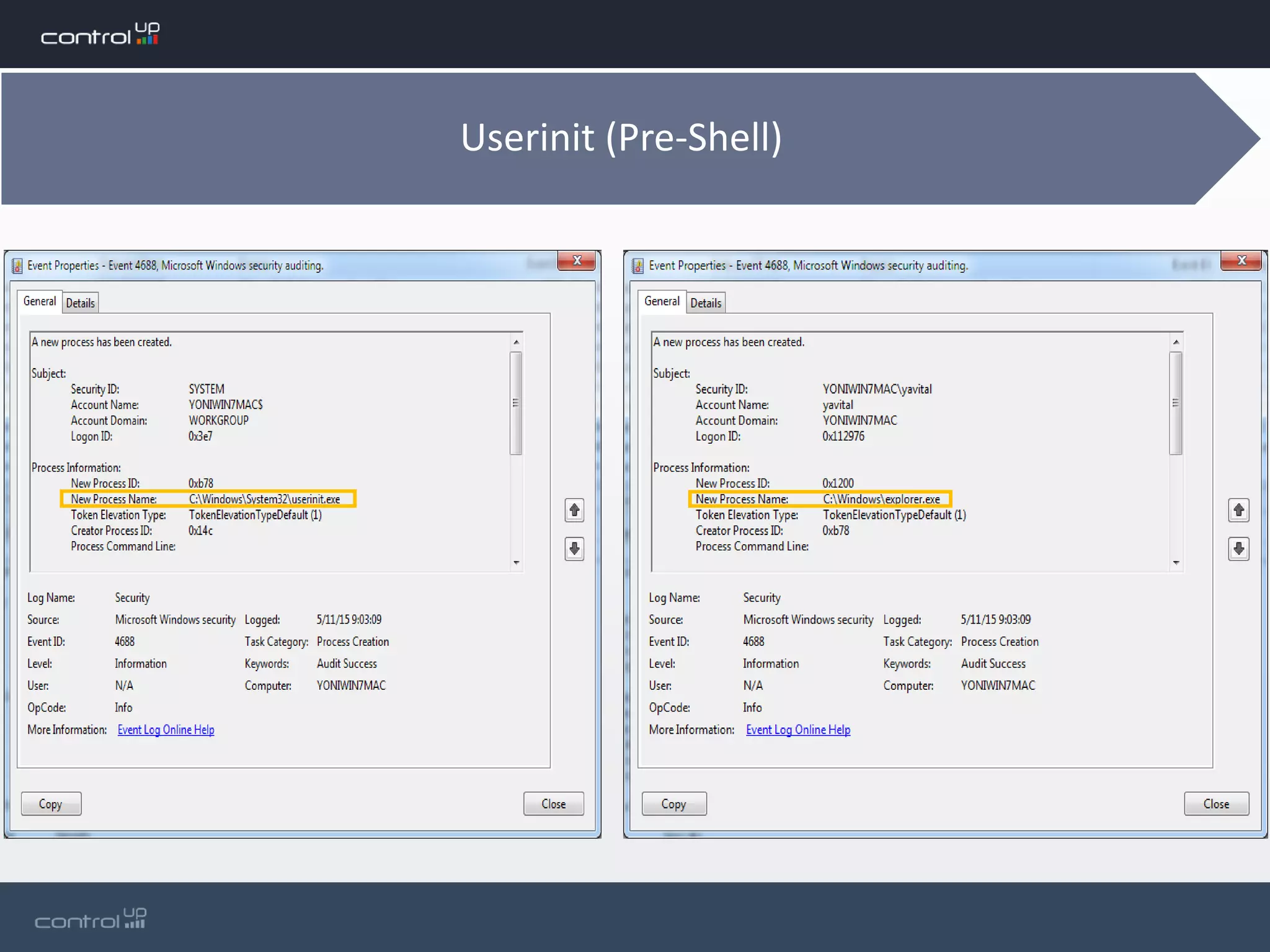Click New Process ID 0xb78 in left dialog

click(201, 483)
